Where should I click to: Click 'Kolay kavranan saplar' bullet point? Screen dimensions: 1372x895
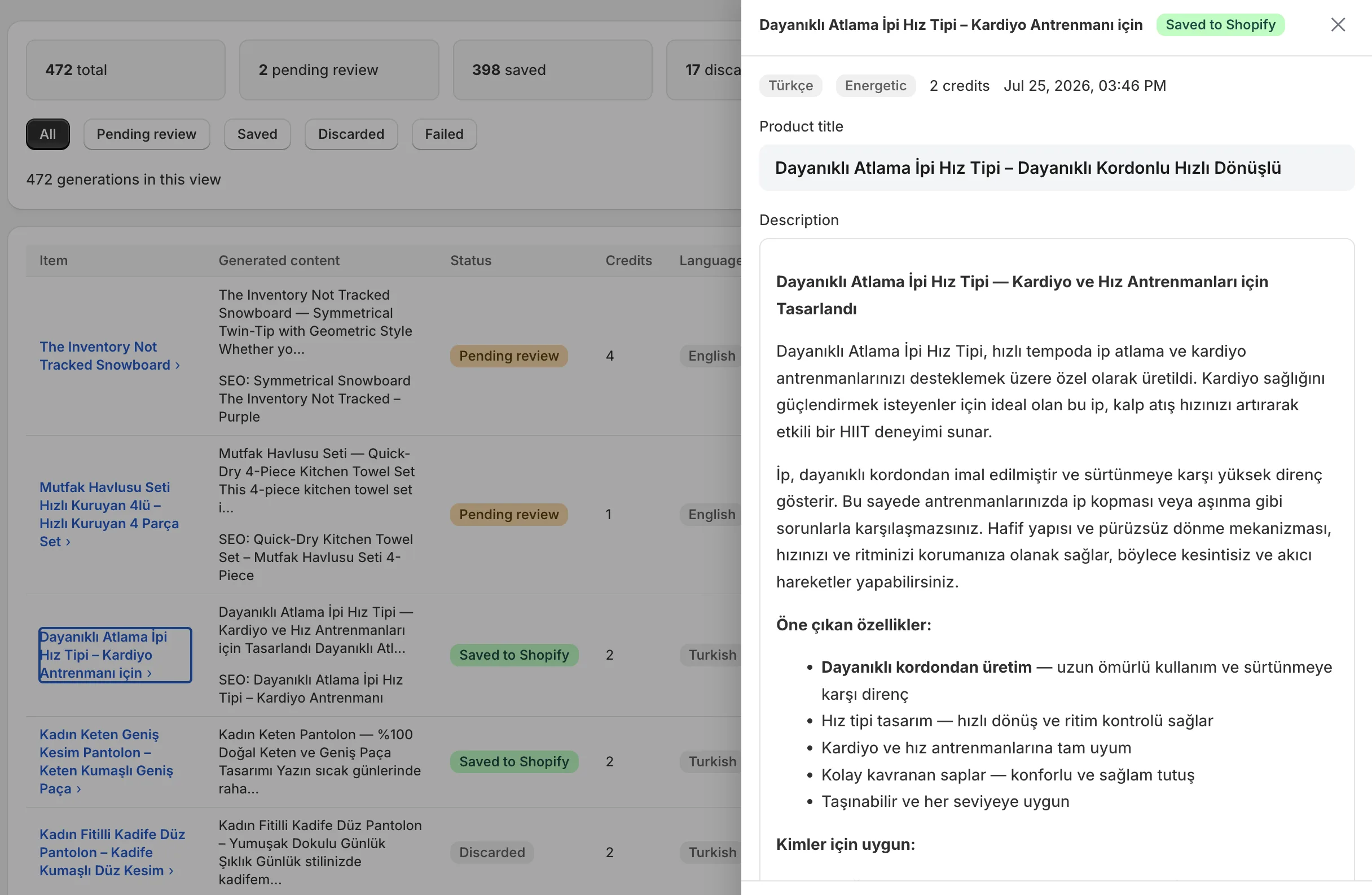coord(1008,774)
